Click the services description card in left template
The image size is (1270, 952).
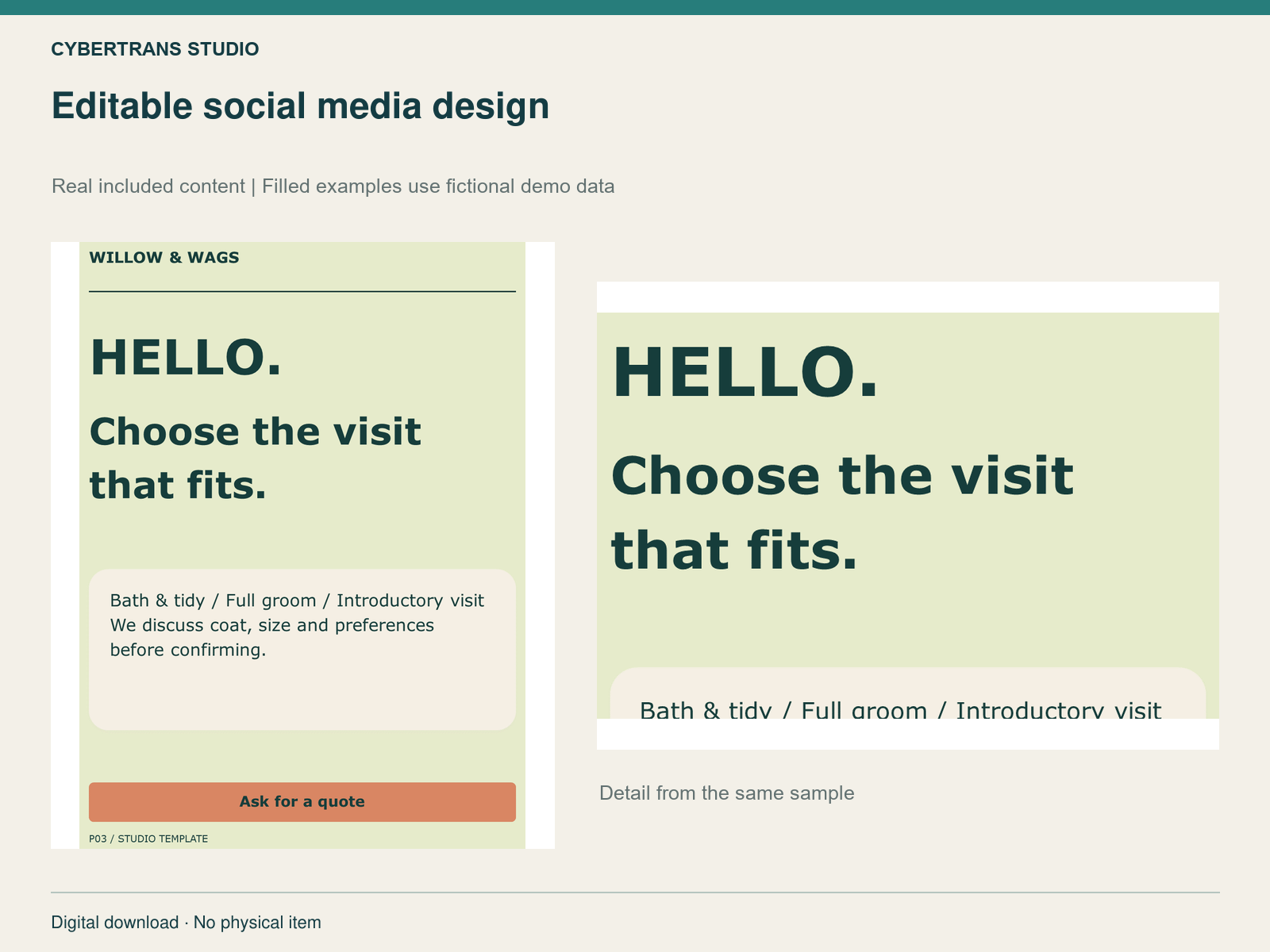point(302,650)
